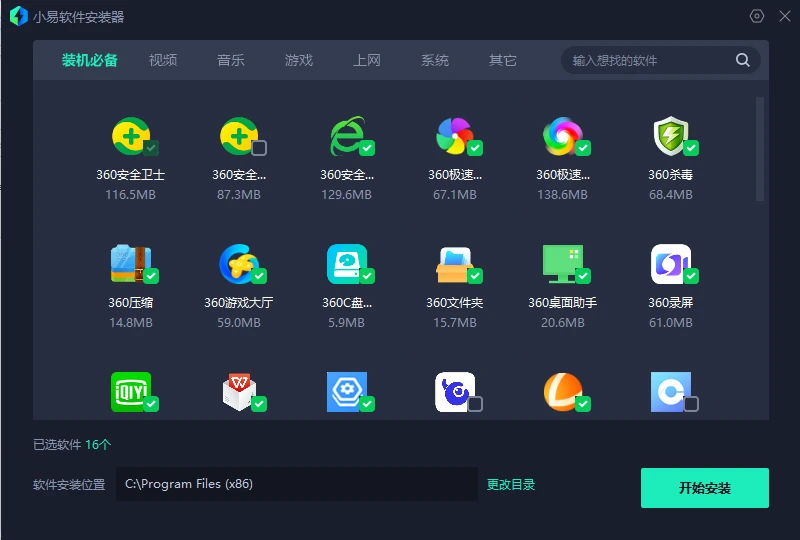The image size is (800, 540).
Task: Click the 更改目录 link
Action: tap(511, 485)
